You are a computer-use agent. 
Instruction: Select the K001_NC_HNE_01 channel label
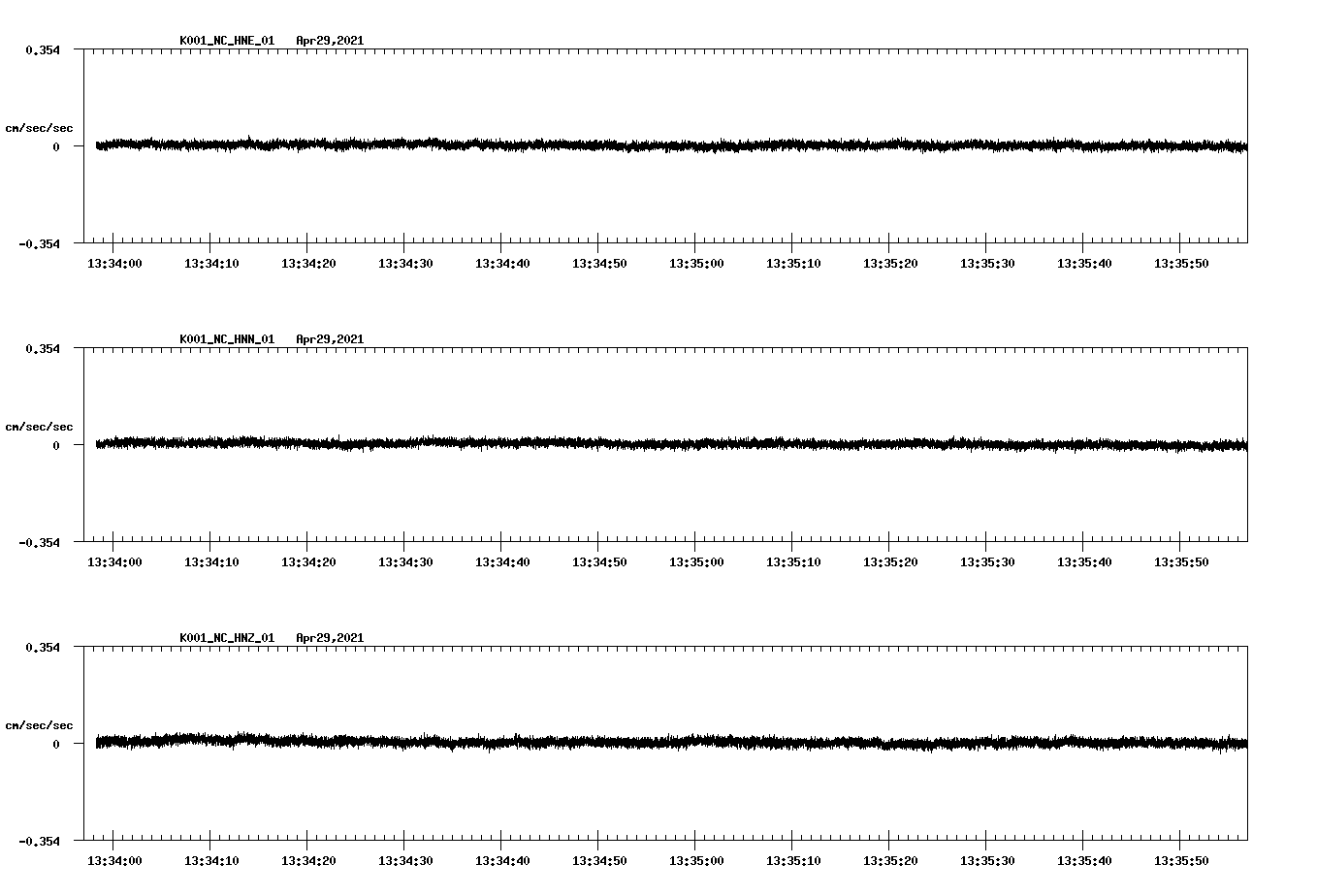click(x=226, y=41)
